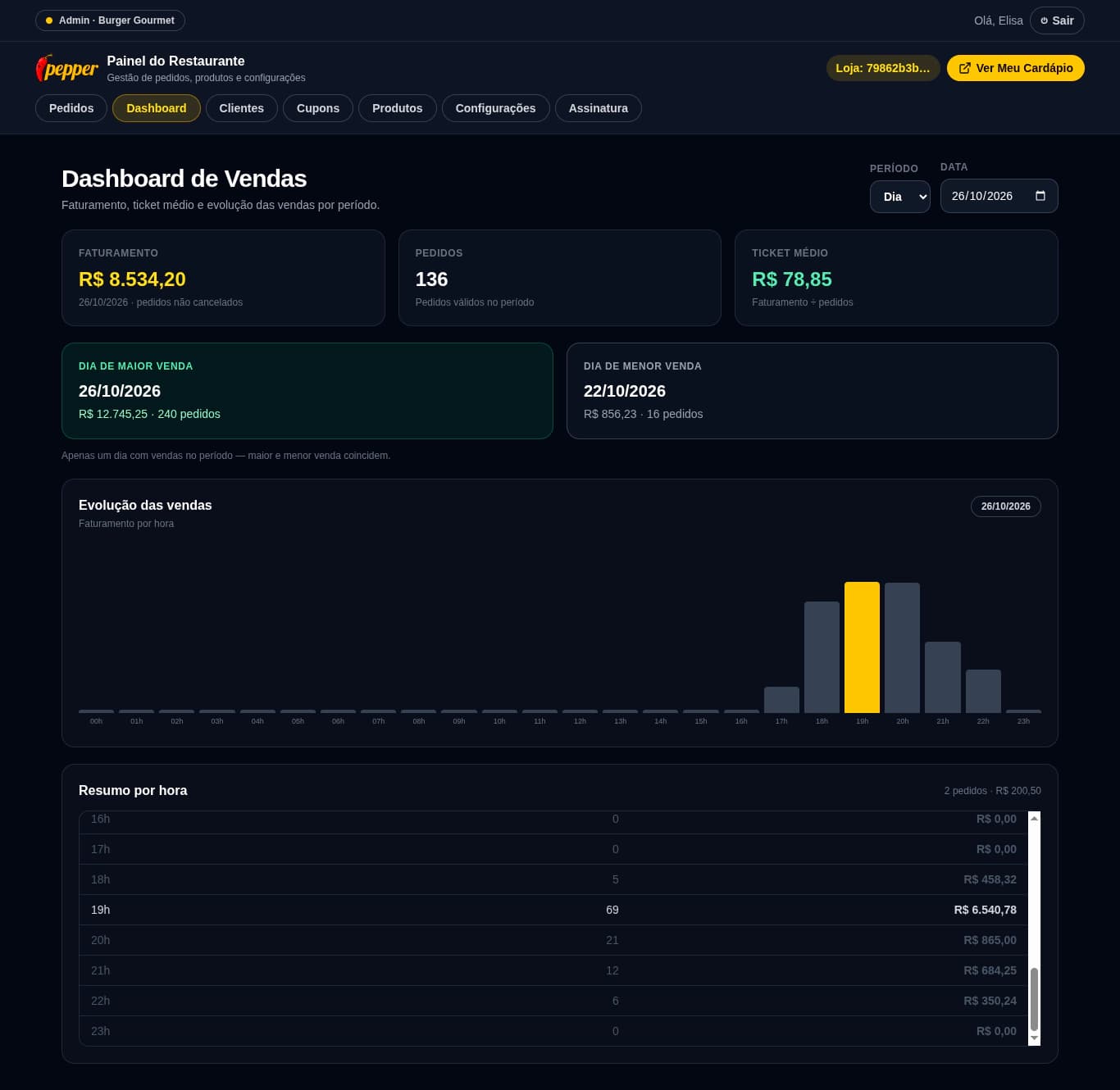Screen dimensions: 1120x1090
Task: Open the Pedidos tab
Action: click(x=71, y=108)
